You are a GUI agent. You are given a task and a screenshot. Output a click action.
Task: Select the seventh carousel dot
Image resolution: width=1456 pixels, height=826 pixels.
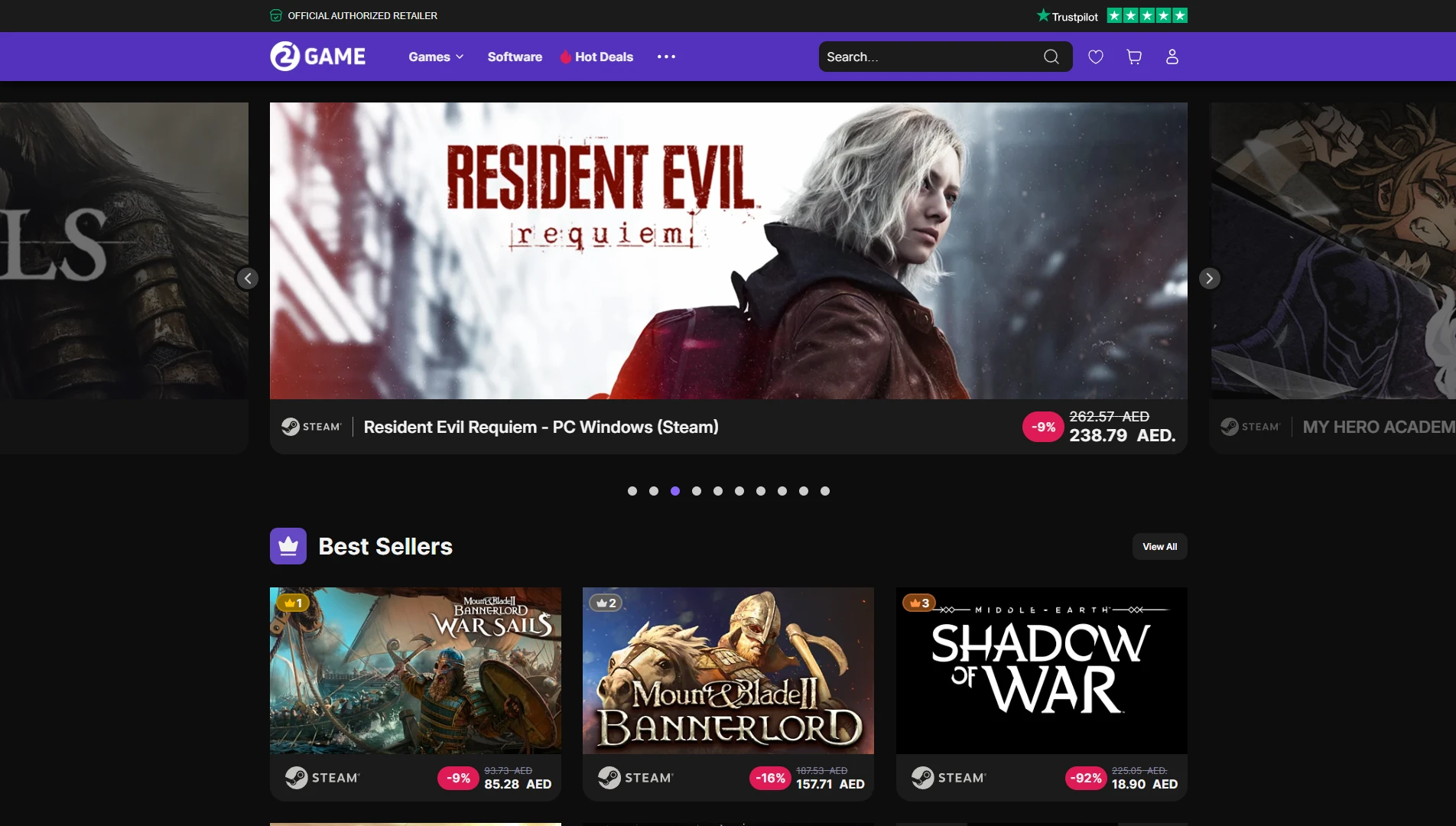click(x=761, y=491)
